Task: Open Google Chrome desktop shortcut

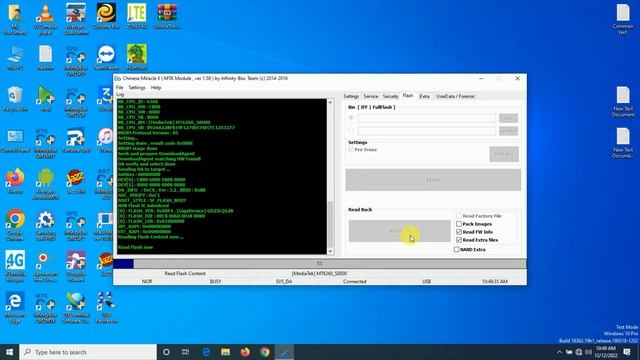Action: point(15,225)
